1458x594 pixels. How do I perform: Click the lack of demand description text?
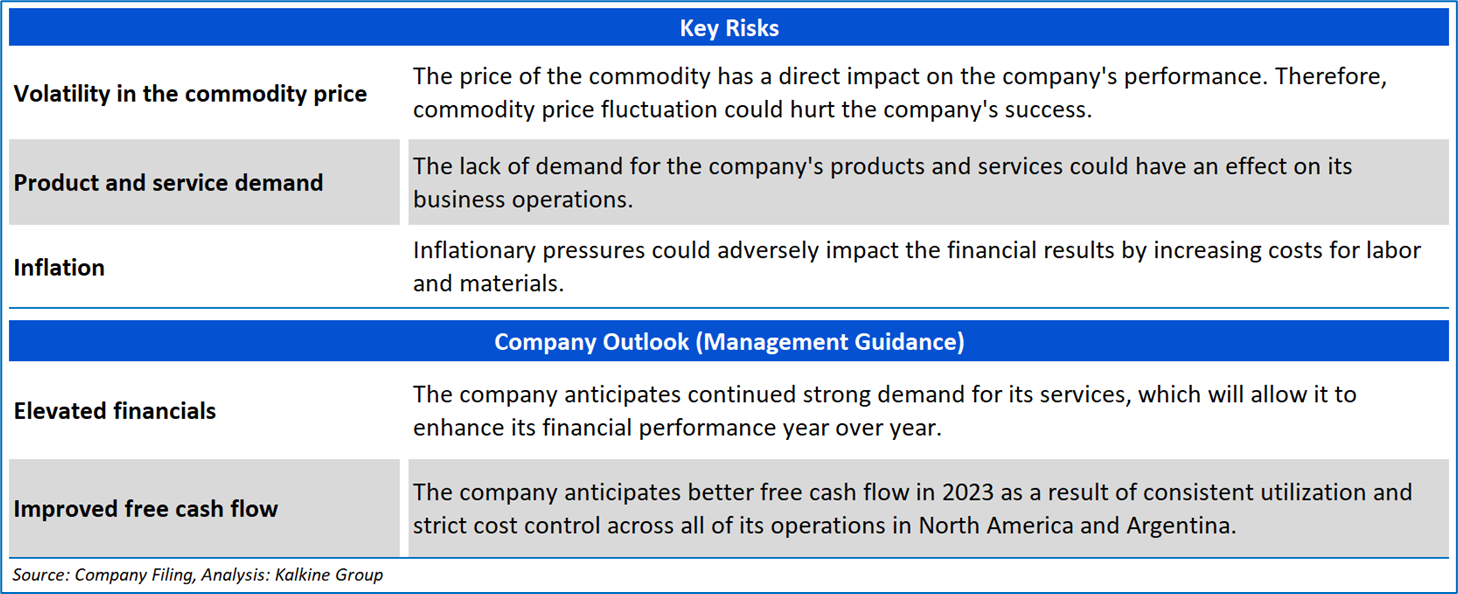(882, 182)
